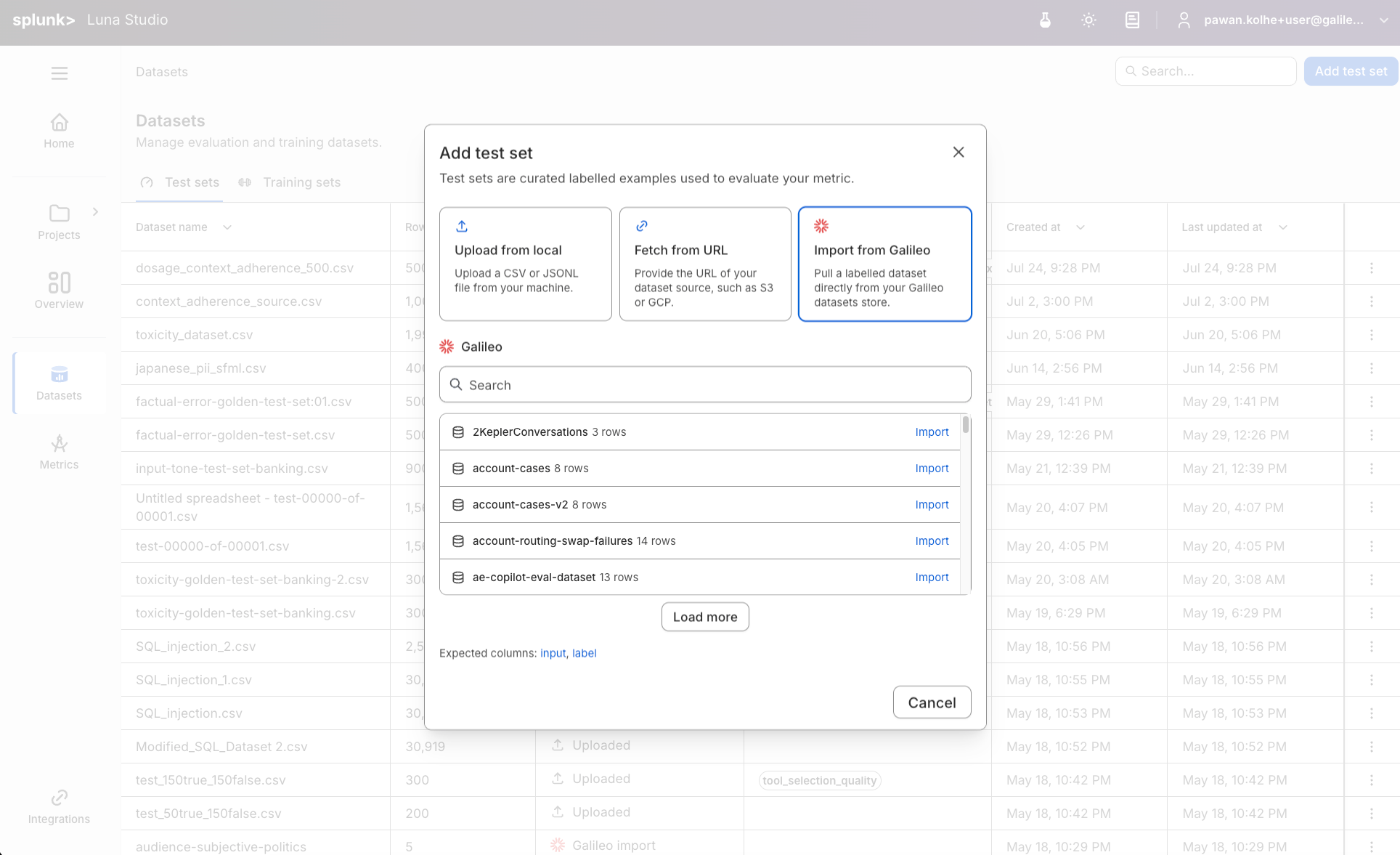
Task: Open Projects folder in sidebar
Action: [x=59, y=222]
